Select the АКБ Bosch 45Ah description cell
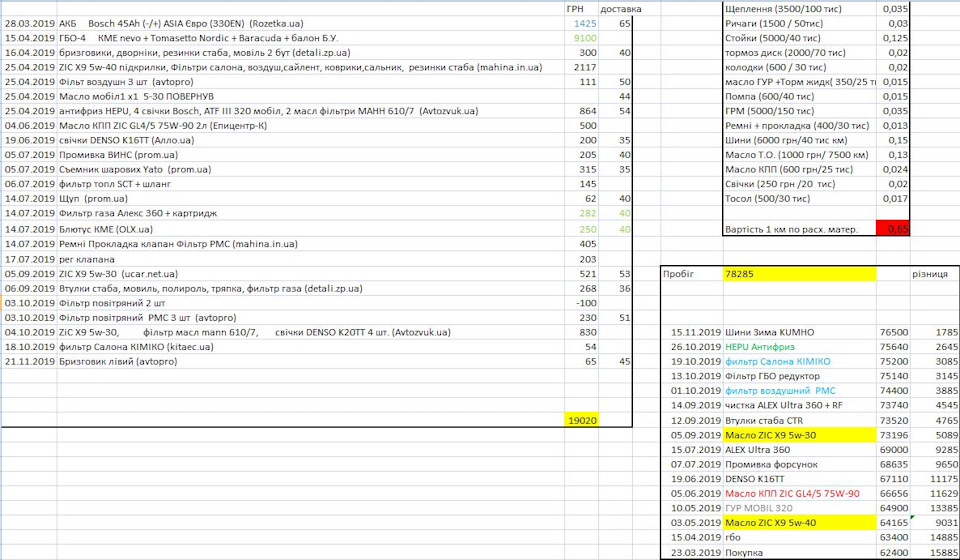960x560 pixels. point(310,24)
